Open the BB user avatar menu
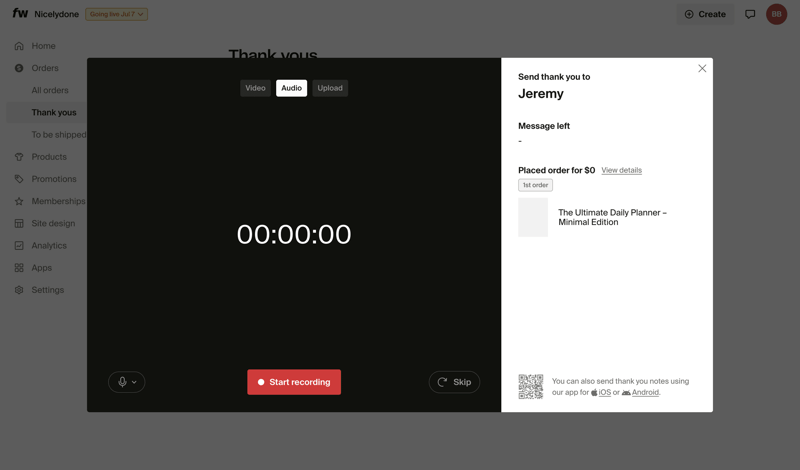This screenshot has height=470, width=800. click(777, 14)
